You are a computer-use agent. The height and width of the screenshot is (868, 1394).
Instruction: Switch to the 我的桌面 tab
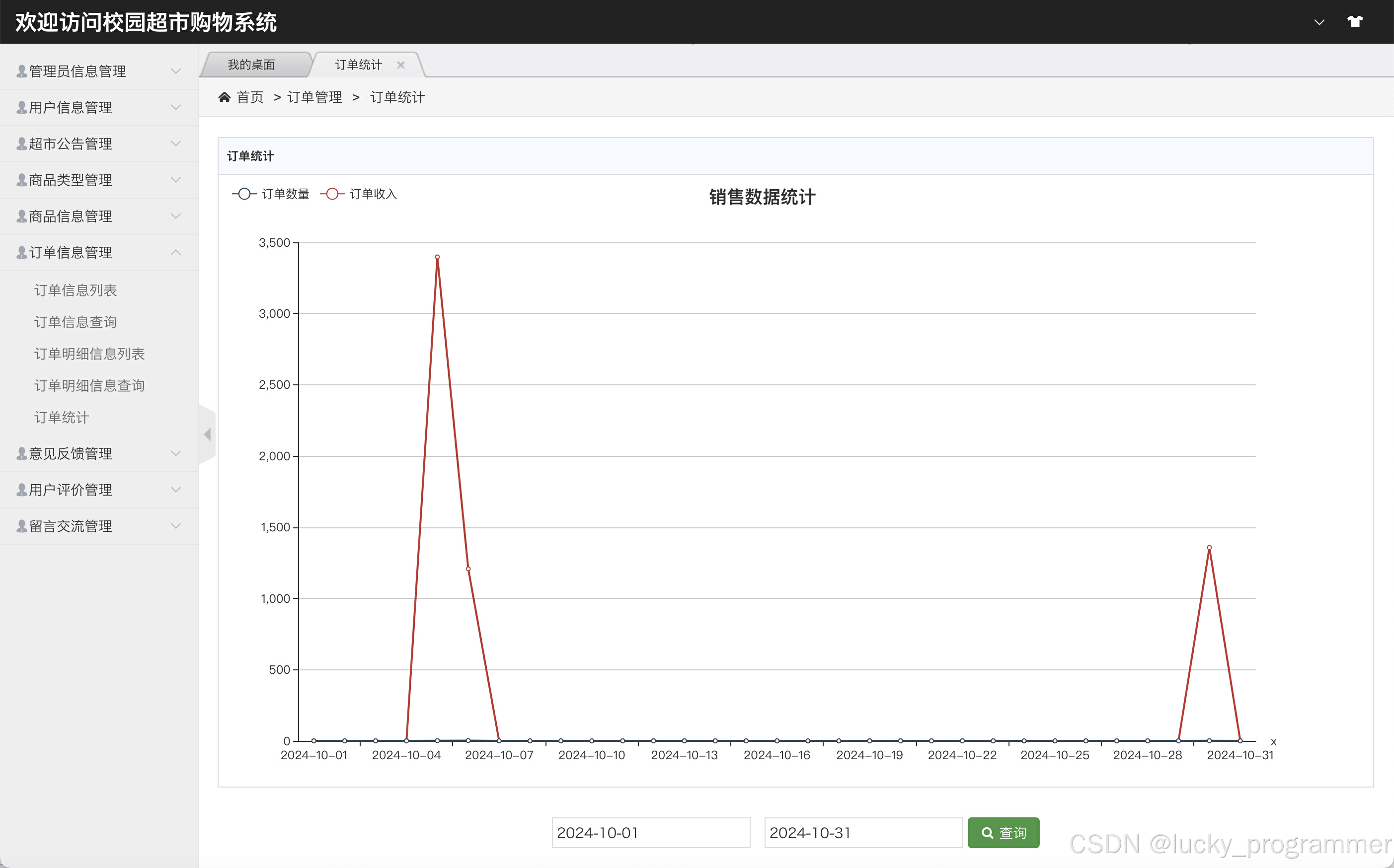pos(251,65)
